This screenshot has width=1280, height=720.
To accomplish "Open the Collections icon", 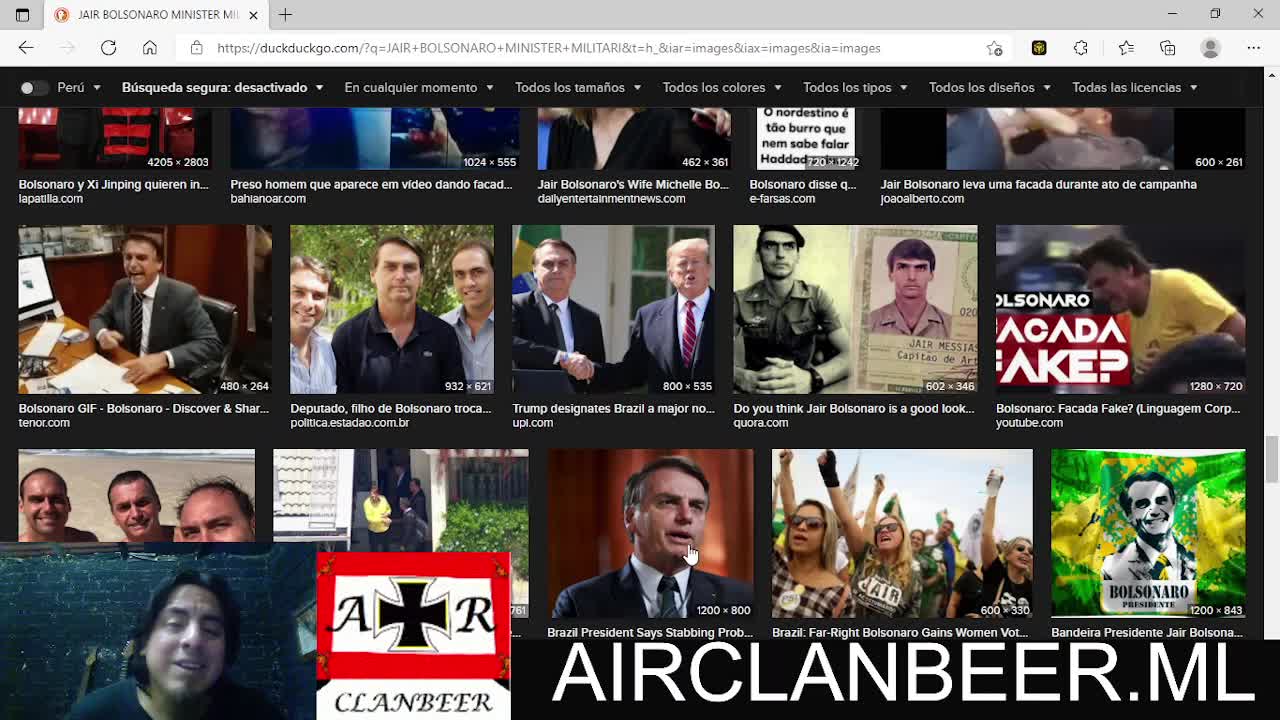I will 1167,48.
